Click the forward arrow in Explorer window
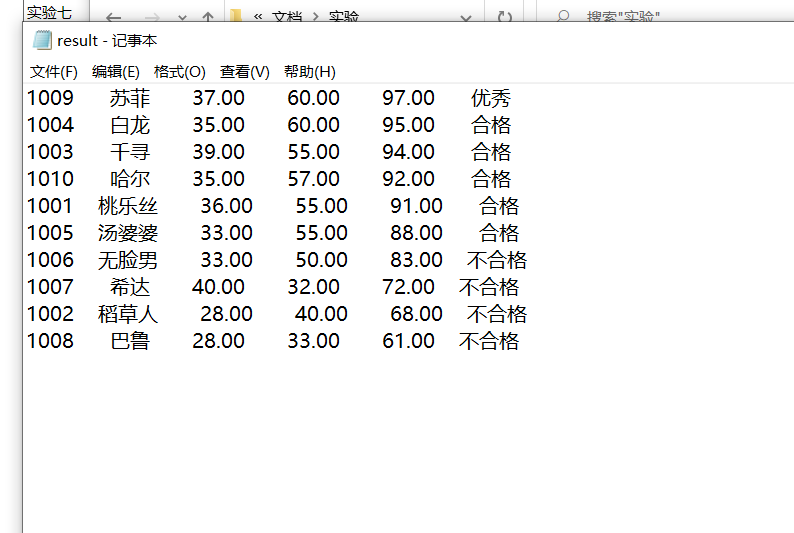This screenshot has width=794, height=533. pyautogui.click(x=152, y=17)
